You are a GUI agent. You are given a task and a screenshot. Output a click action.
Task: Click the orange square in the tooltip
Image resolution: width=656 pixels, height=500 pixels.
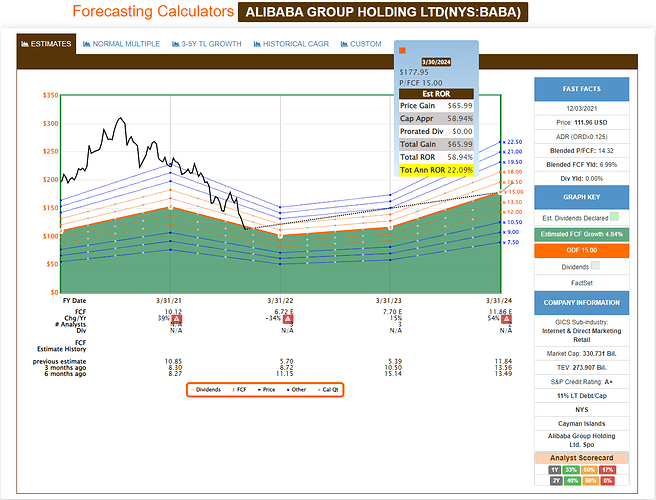point(402,51)
